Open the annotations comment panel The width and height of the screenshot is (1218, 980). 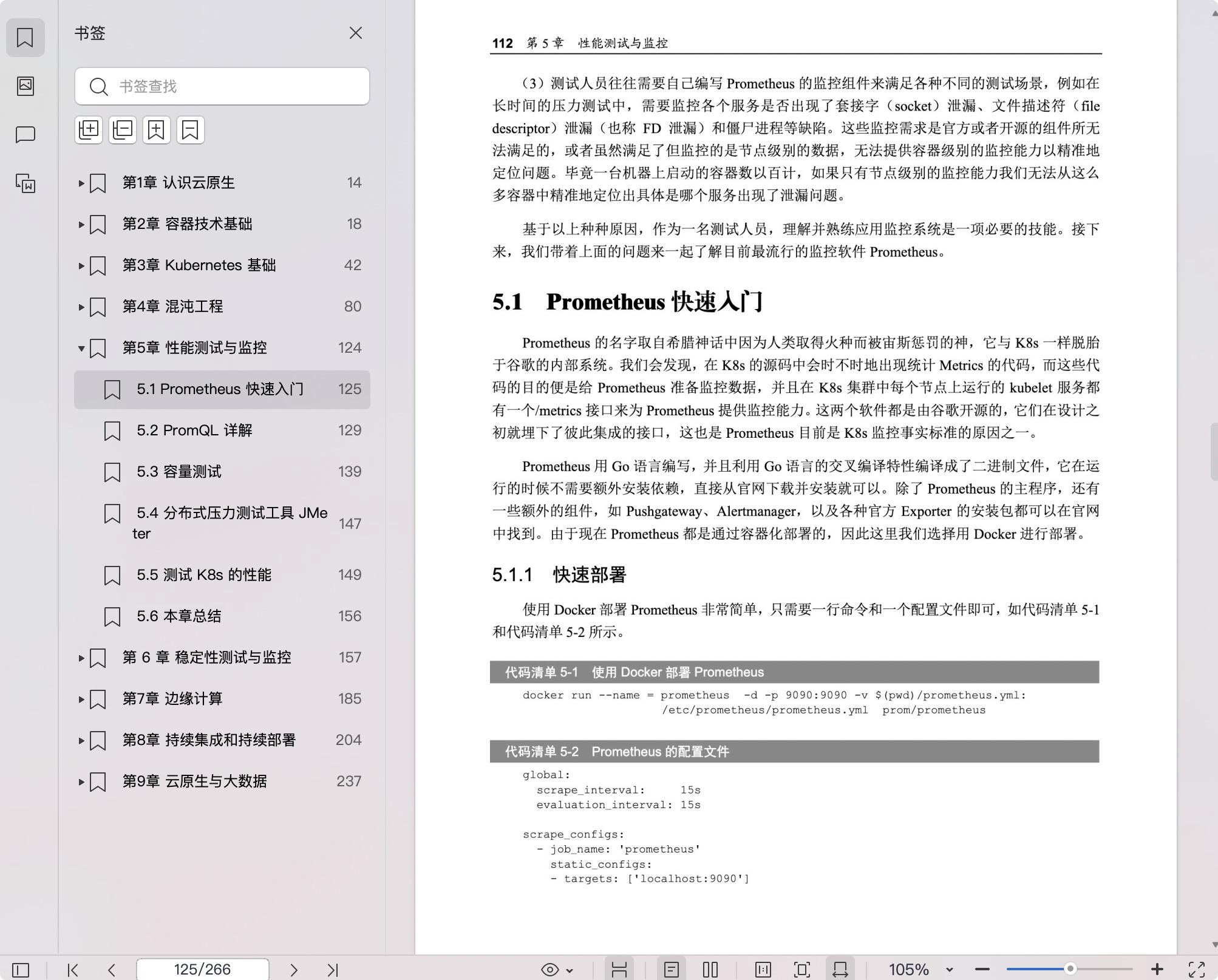point(25,134)
